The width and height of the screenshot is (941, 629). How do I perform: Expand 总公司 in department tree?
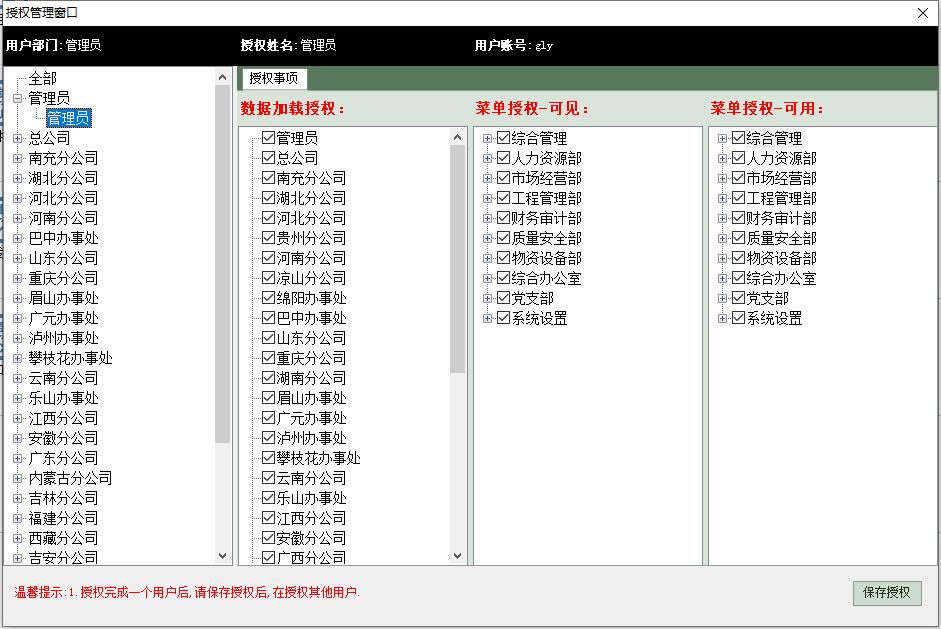17,138
